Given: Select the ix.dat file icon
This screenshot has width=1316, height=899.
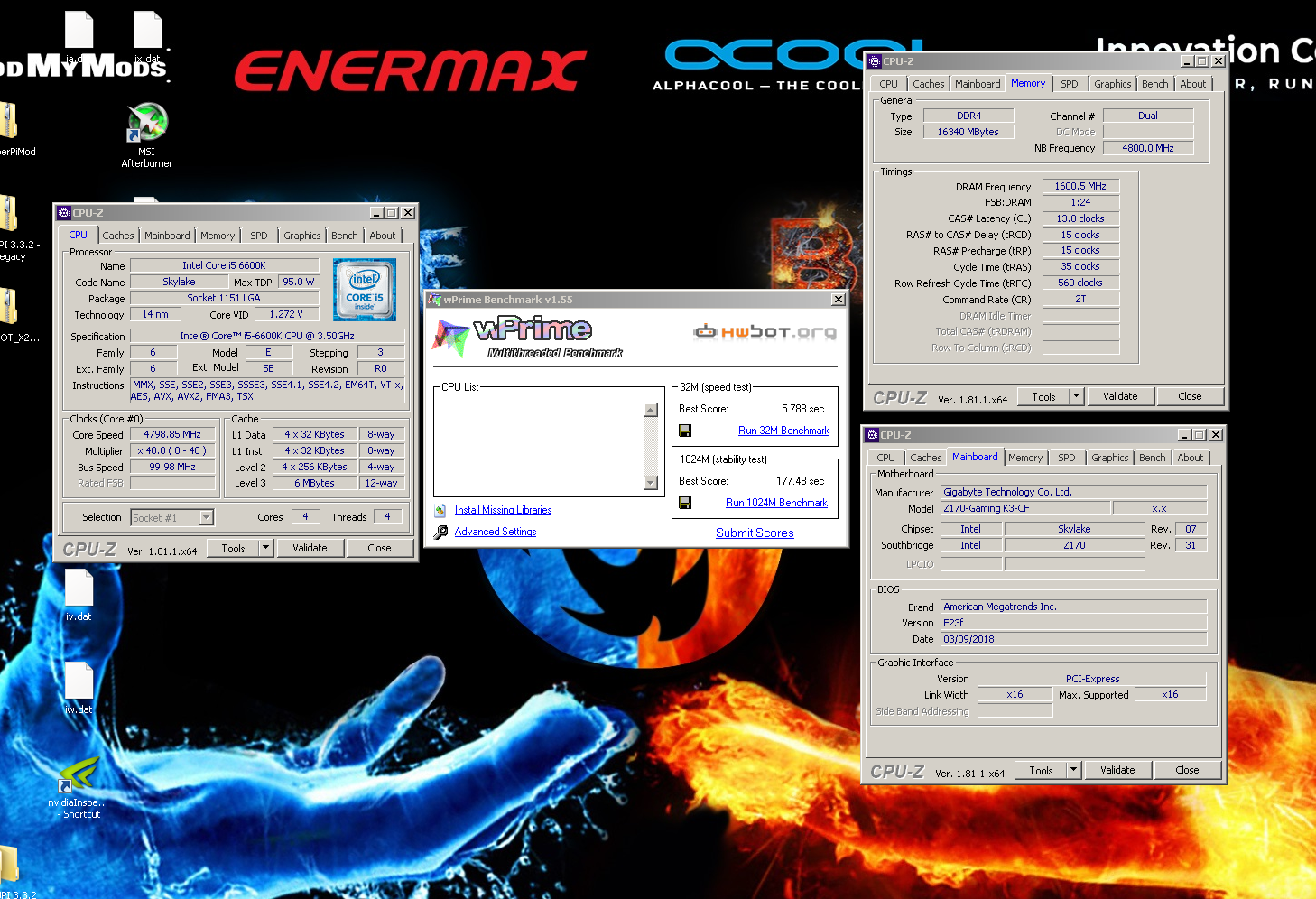Looking at the screenshot, I should pyautogui.click(x=148, y=30).
